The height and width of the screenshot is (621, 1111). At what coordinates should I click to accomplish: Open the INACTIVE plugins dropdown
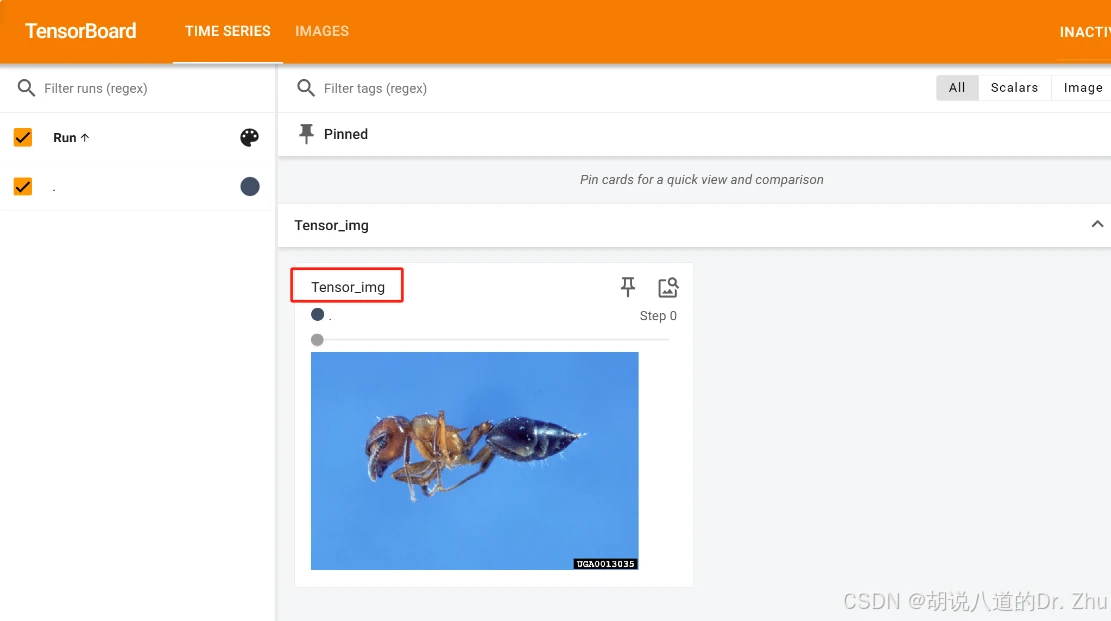click(1084, 32)
